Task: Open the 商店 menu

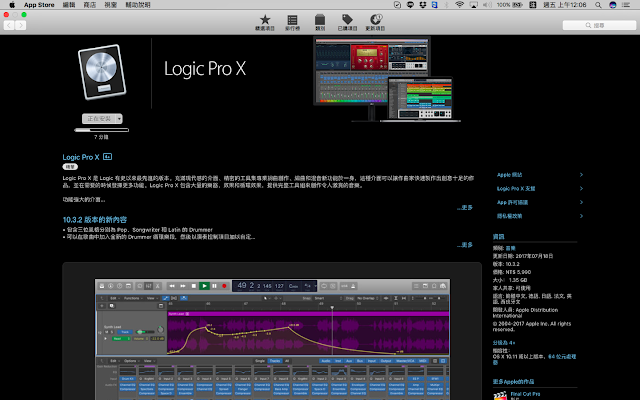Action: click(x=89, y=5)
